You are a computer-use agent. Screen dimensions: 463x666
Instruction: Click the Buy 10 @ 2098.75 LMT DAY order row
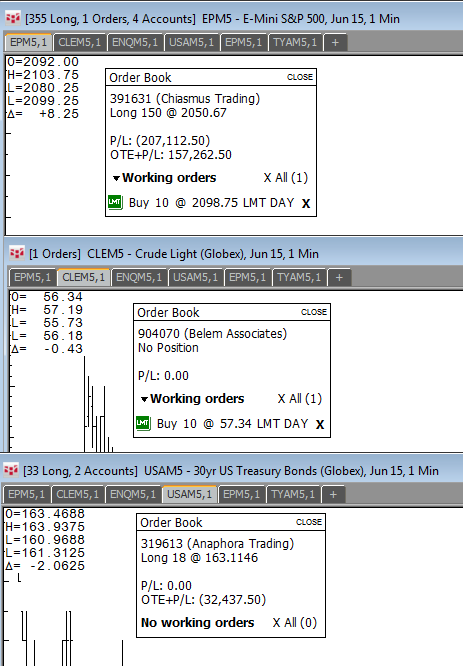tap(211, 203)
